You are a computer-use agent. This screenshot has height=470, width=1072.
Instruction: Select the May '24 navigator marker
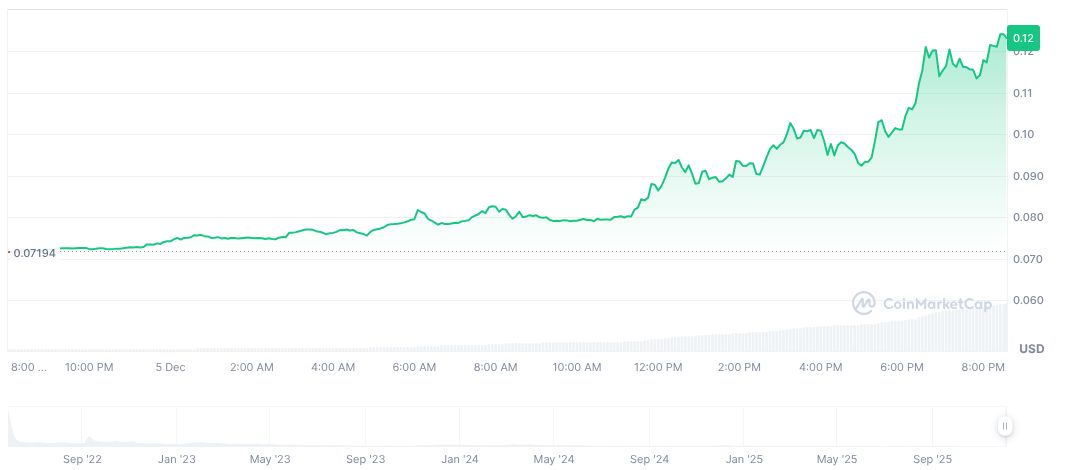pyautogui.click(x=553, y=459)
